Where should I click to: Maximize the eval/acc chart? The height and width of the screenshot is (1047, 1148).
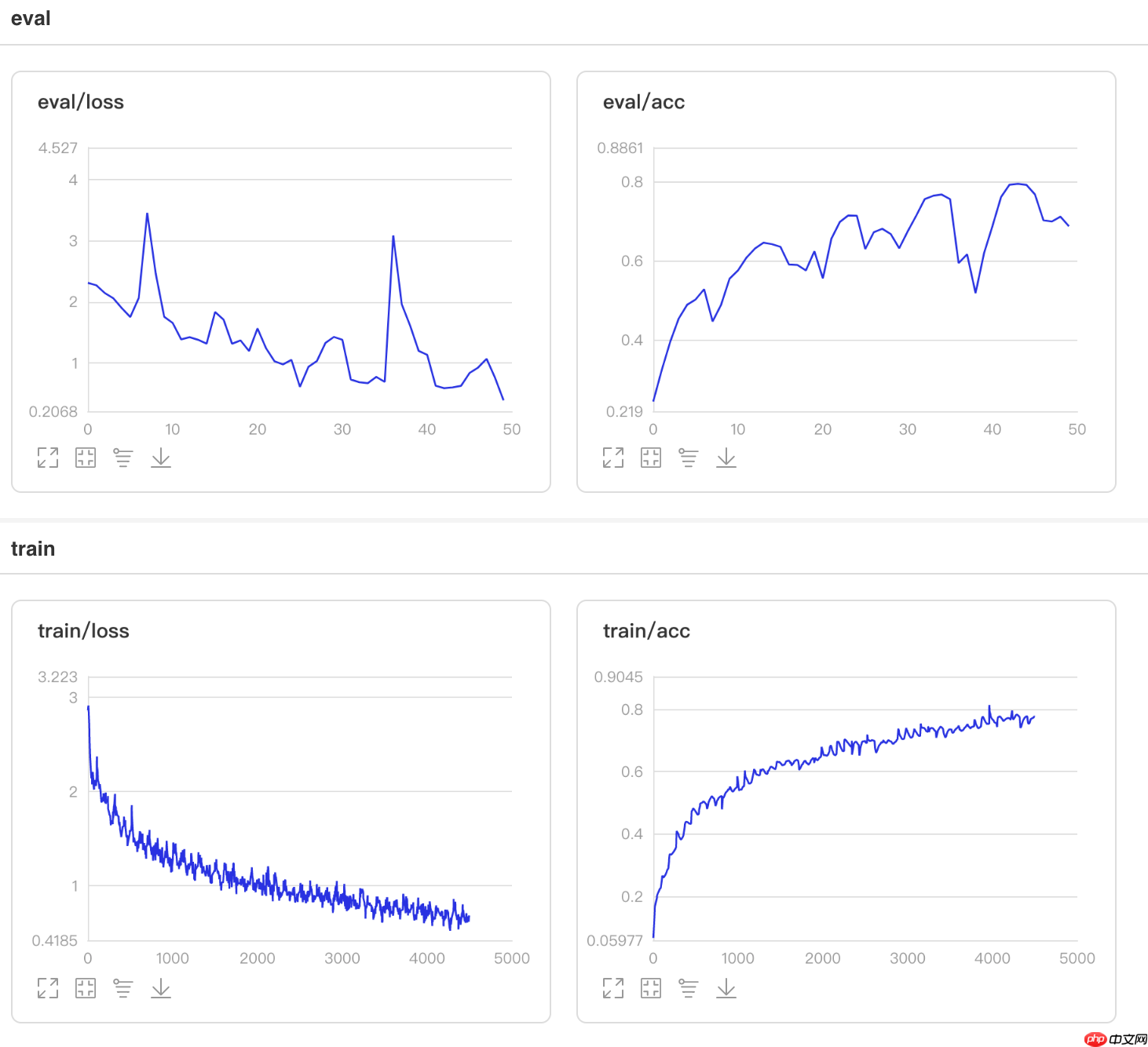613,458
